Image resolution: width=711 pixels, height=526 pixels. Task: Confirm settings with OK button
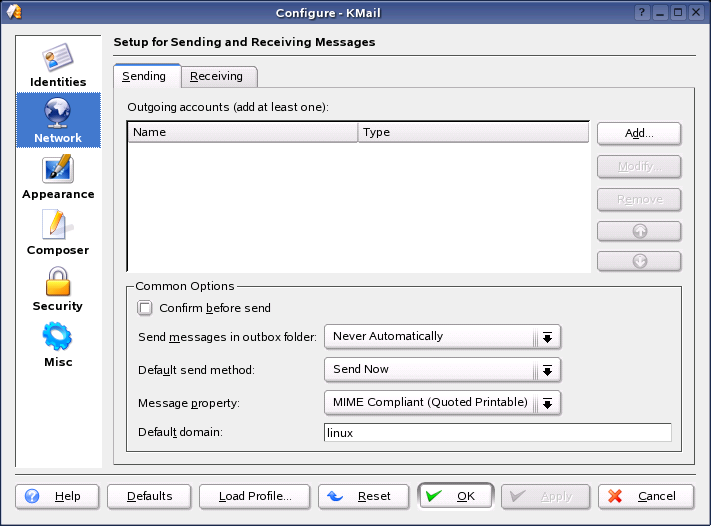coord(455,497)
